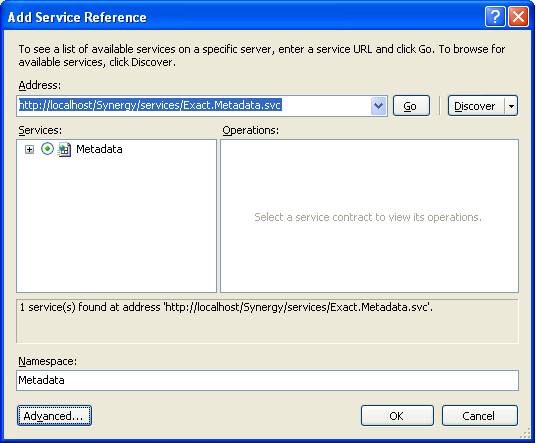Confirm the dialog with OK
537x443 pixels.
[397, 416]
